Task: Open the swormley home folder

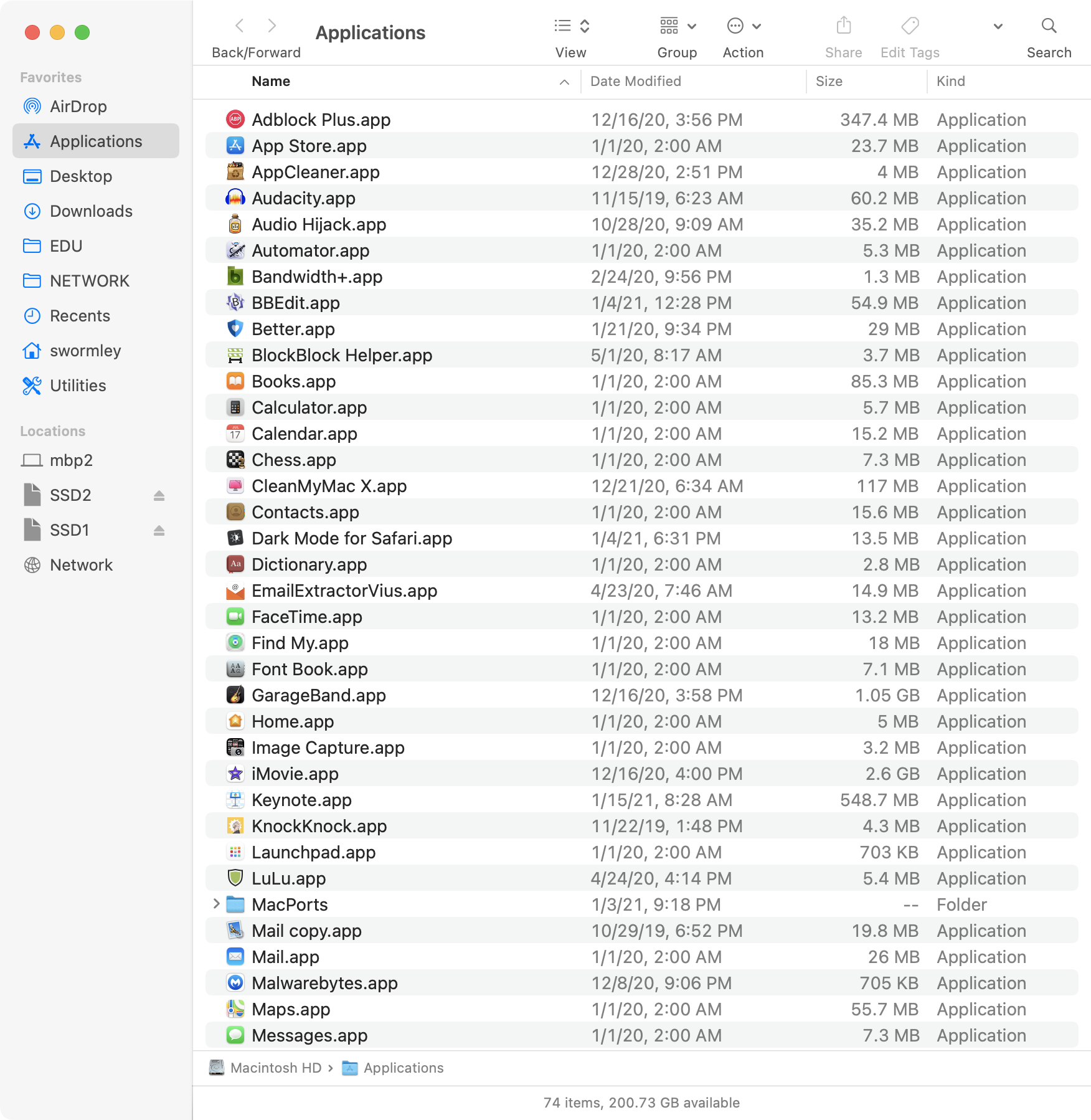Action: [x=96, y=351]
